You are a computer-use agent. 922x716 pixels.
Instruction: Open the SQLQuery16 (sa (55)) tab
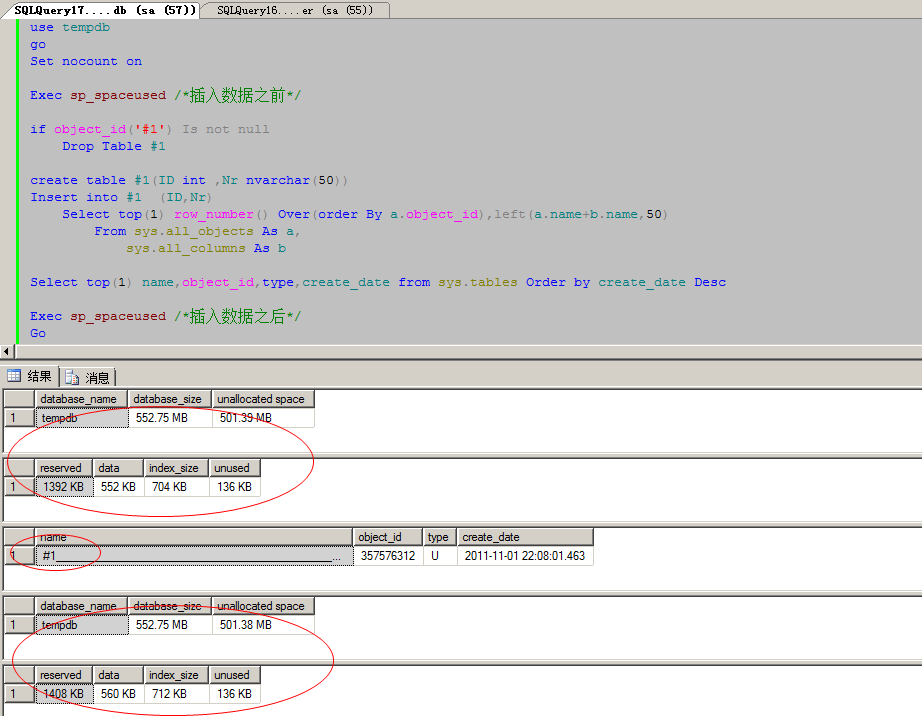point(294,10)
